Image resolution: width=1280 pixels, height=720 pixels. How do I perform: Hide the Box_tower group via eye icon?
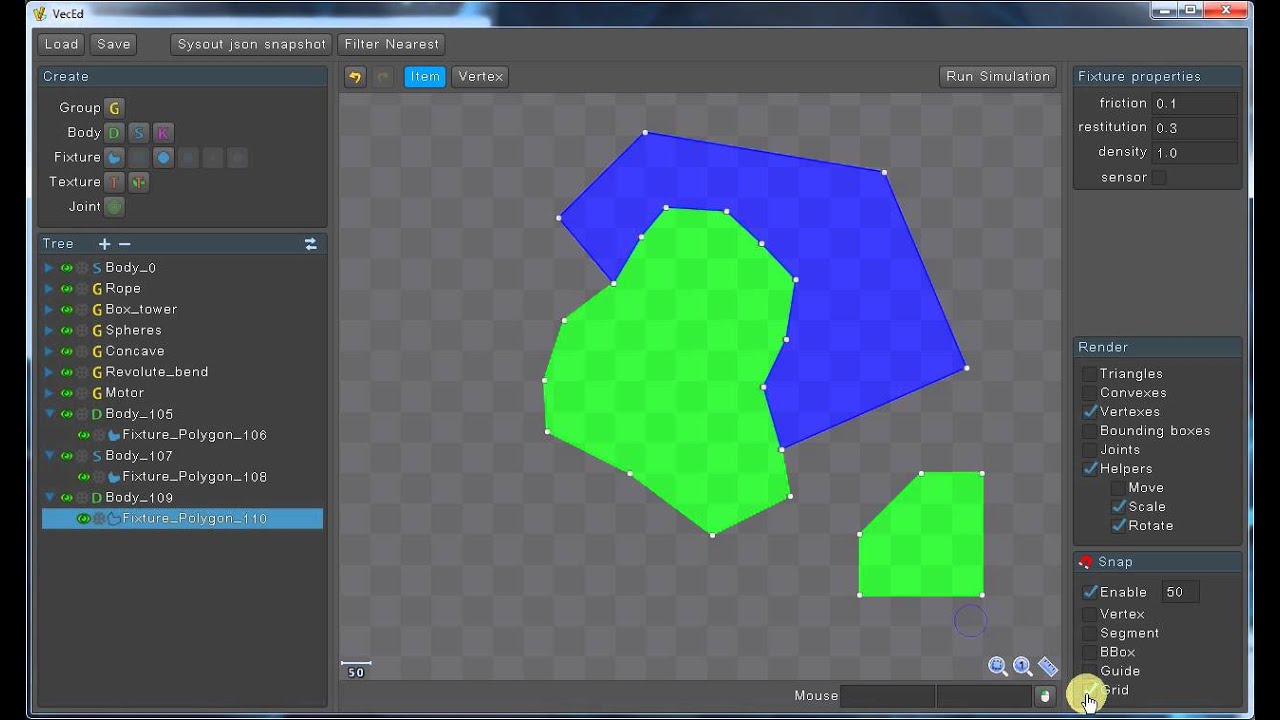tap(67, 310)
